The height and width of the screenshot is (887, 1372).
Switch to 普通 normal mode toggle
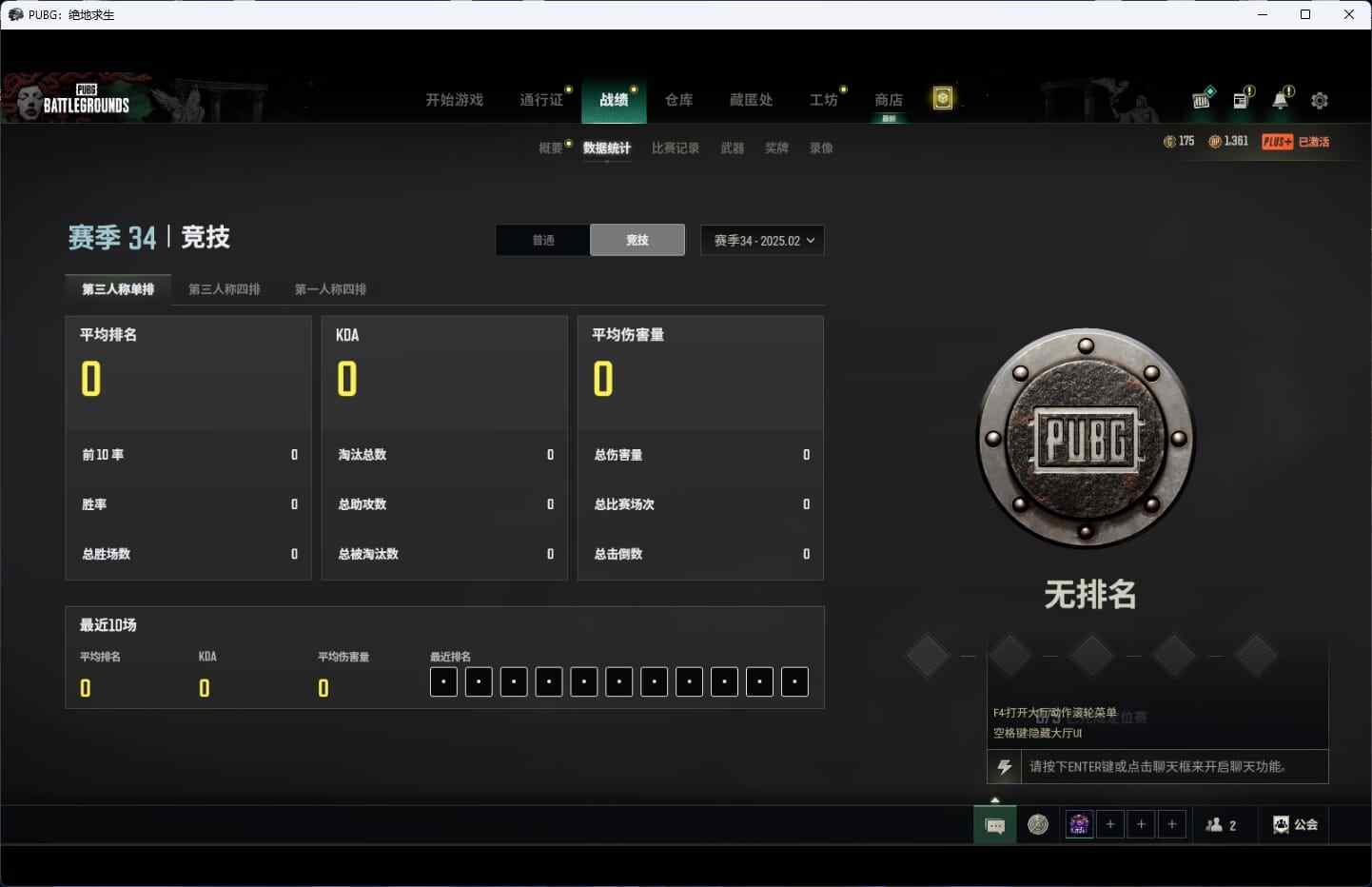coord(542,240)
